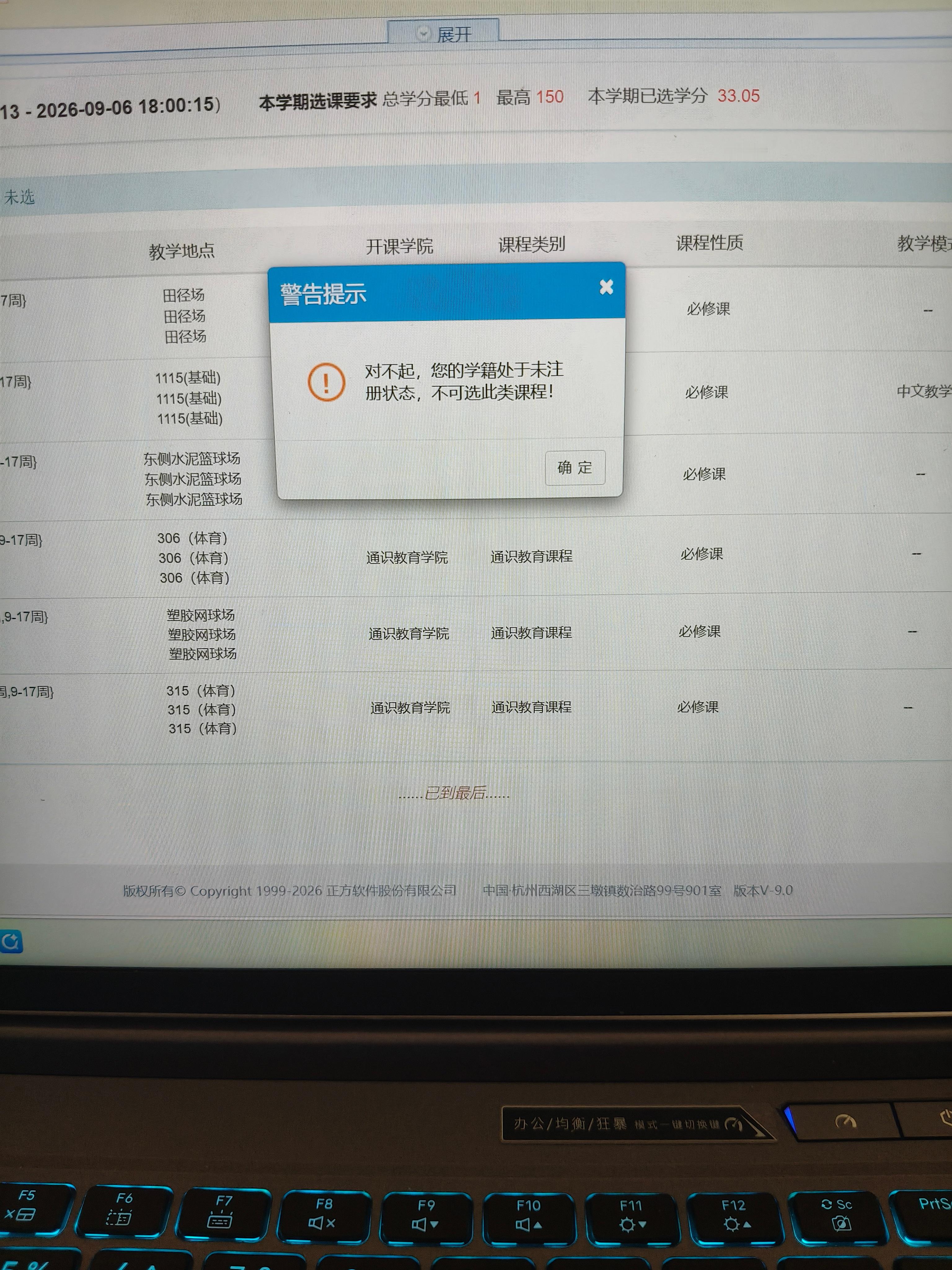Click 通识教育课程 in the 塑胶网球场 row
This screenshot has width=952, height=1270.
[x=531, y=633]
